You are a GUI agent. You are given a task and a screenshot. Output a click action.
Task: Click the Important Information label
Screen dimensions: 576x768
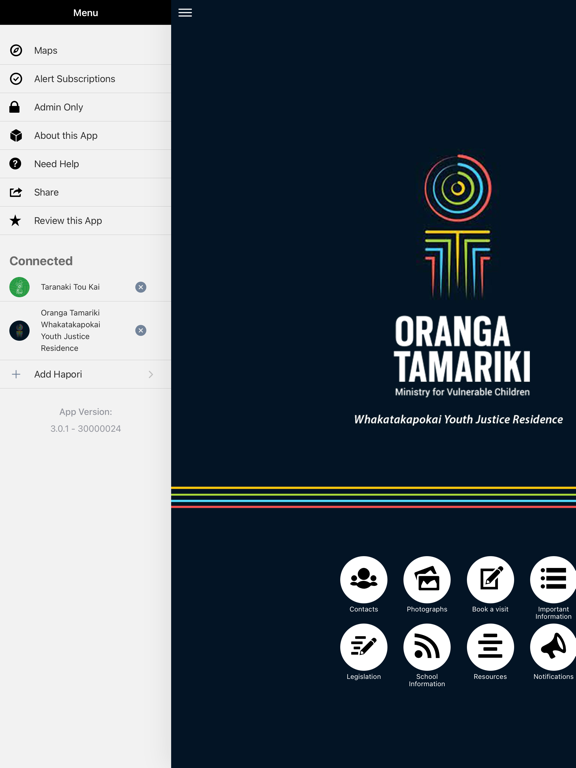click(553, 613)
